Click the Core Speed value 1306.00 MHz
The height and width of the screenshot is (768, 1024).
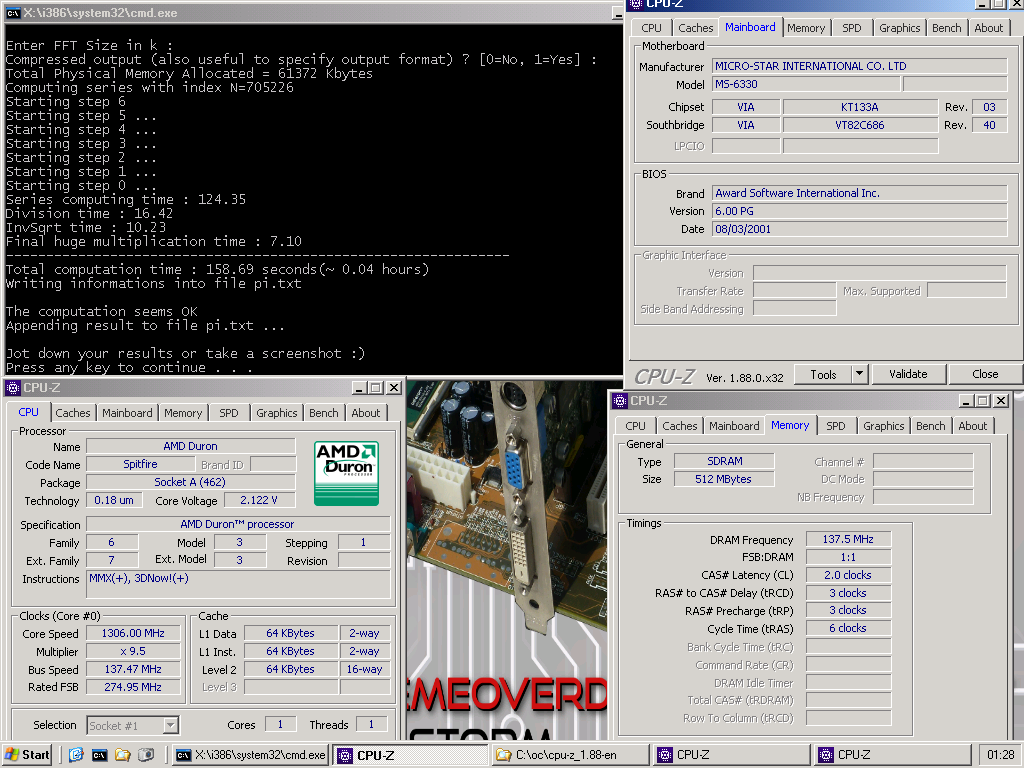pos(133,633)
